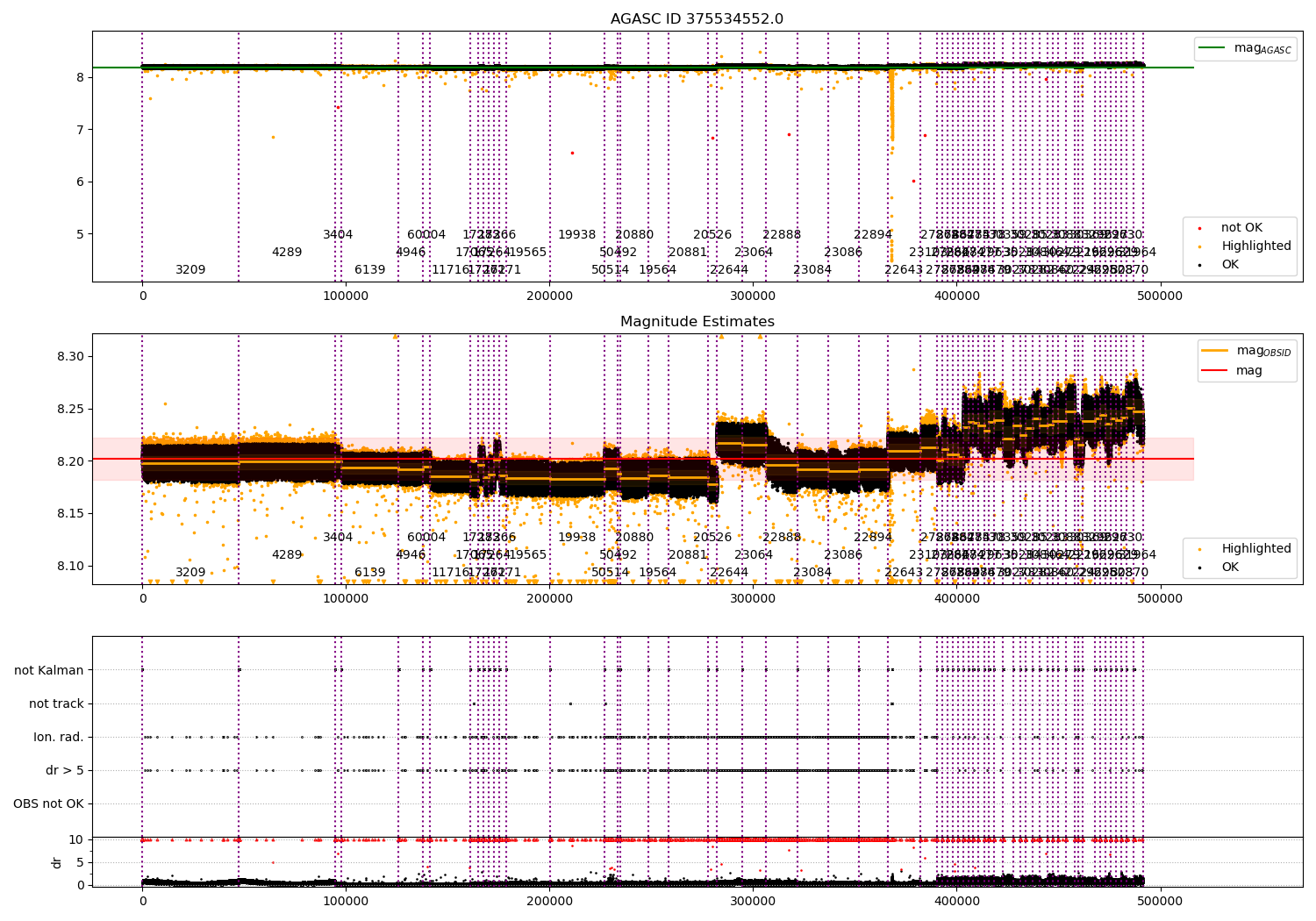The height and width of the screenshot is (921, 1316).
Task: Click obsid label 6139 in Magnitude Estimates plot
Action: pyautogui.click(x=370, y=572)
